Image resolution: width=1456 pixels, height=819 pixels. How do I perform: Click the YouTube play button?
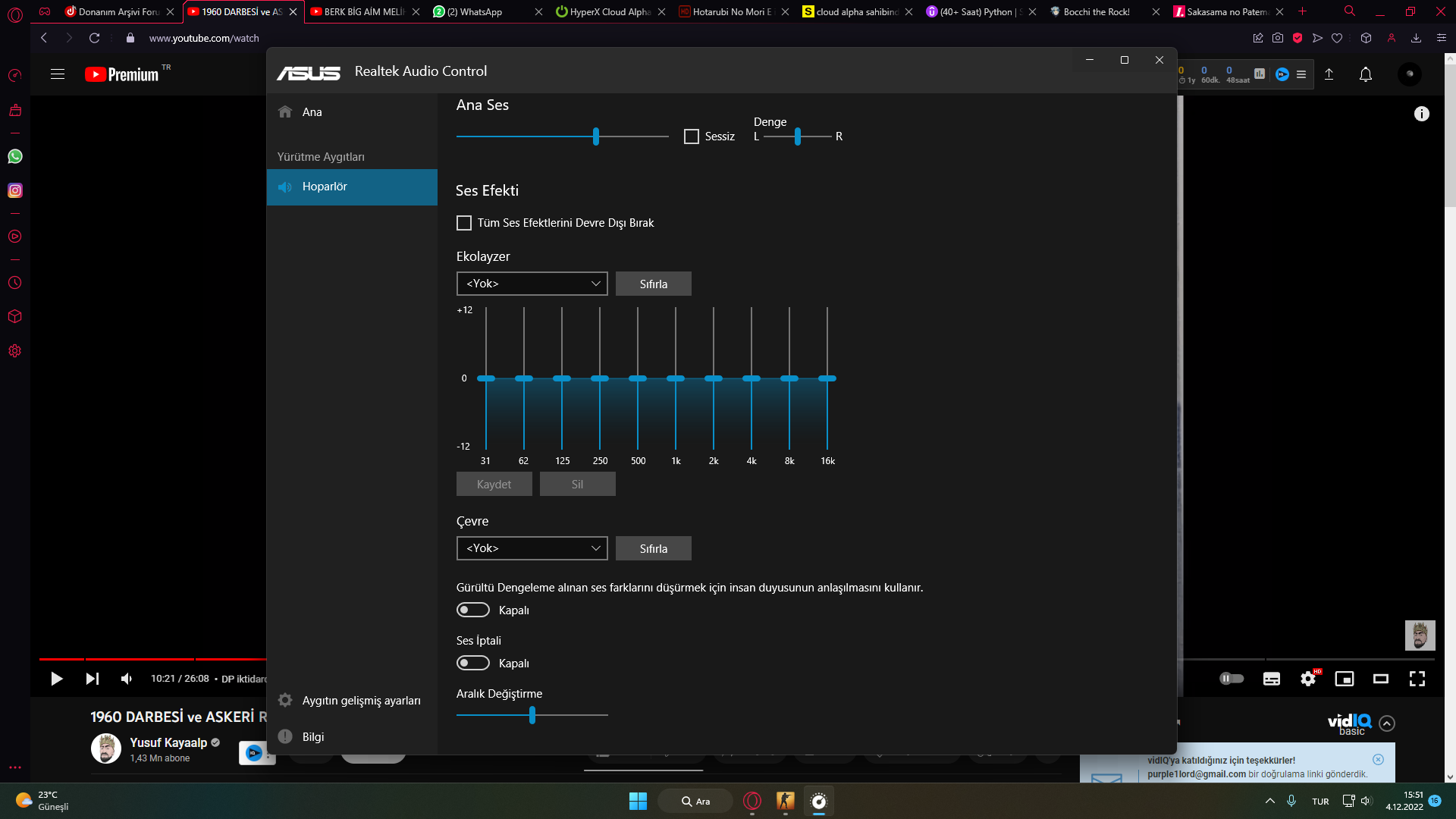(57, 679)
